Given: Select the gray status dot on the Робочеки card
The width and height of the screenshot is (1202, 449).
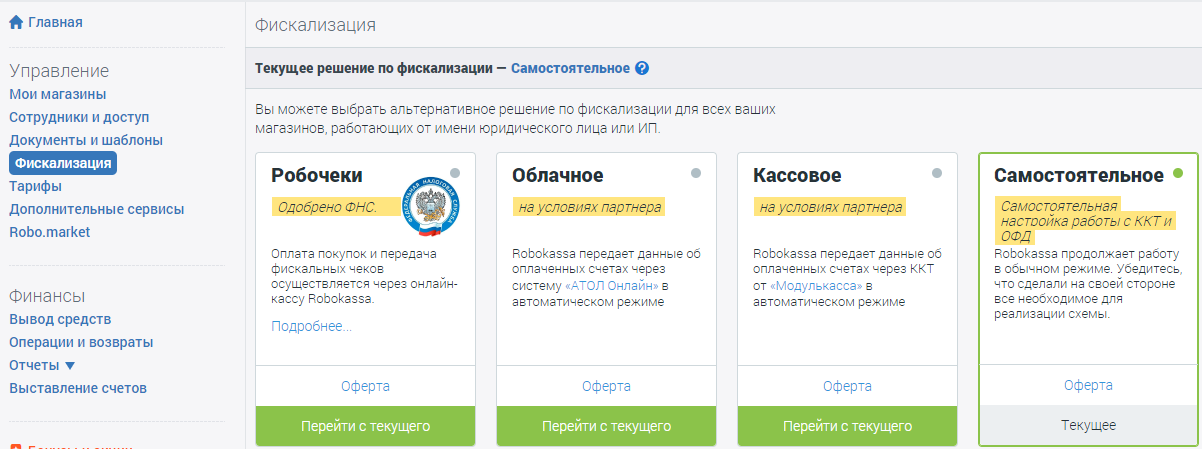Looking at the screenshot, I should tap(455, 173).
